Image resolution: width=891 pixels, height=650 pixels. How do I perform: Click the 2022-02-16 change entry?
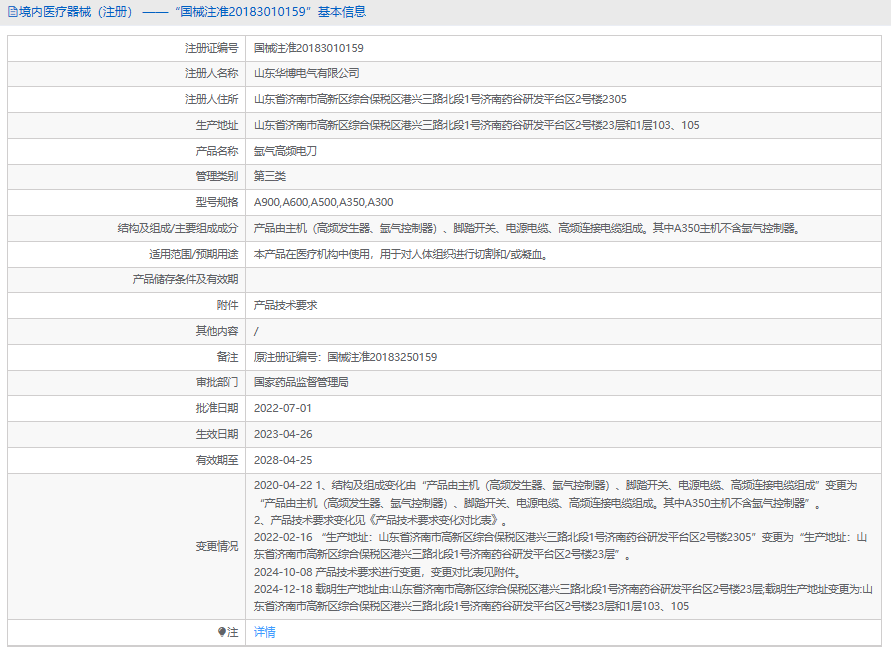[560, 545]
